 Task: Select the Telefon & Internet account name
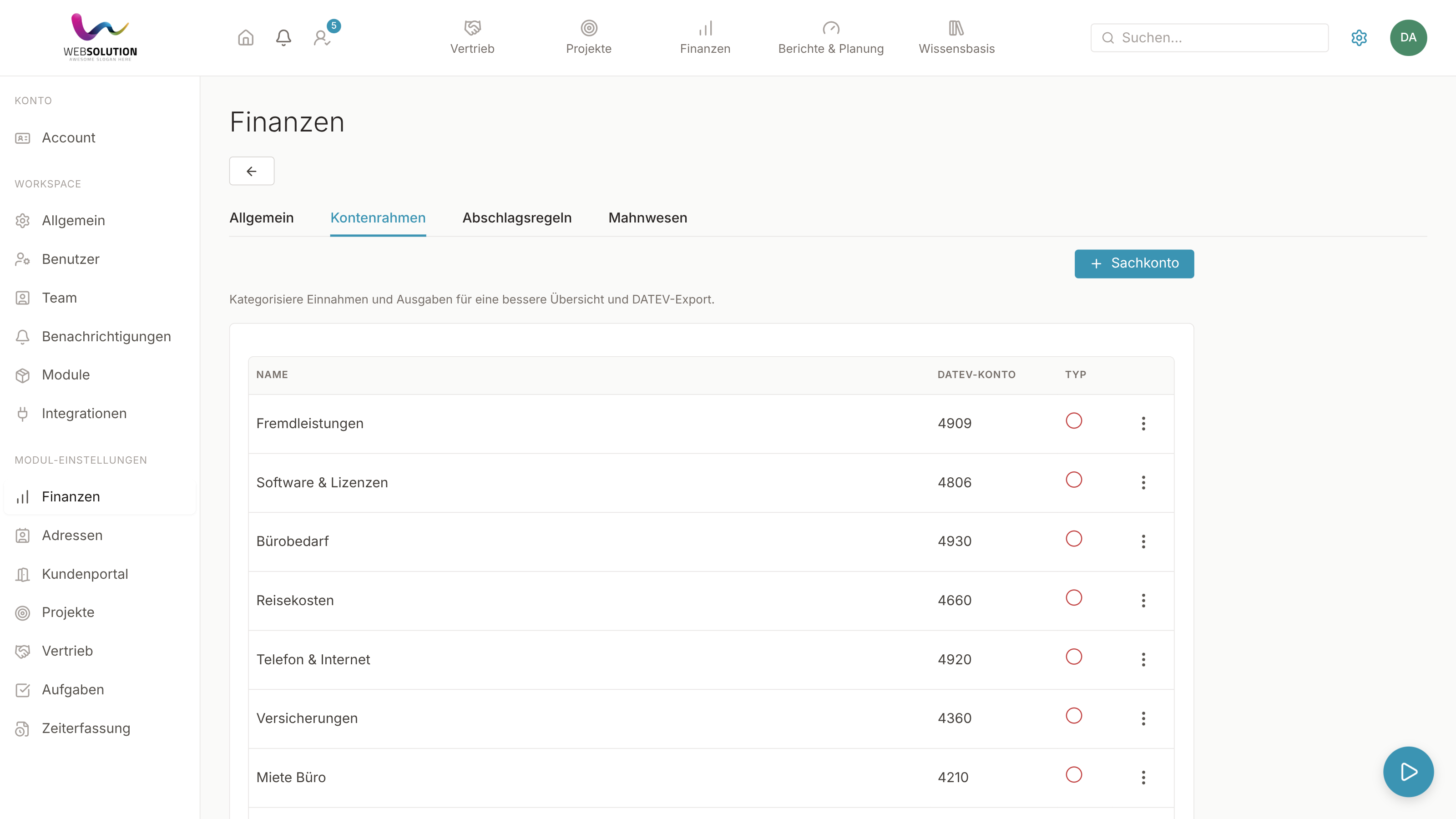(x=313, y=660)
